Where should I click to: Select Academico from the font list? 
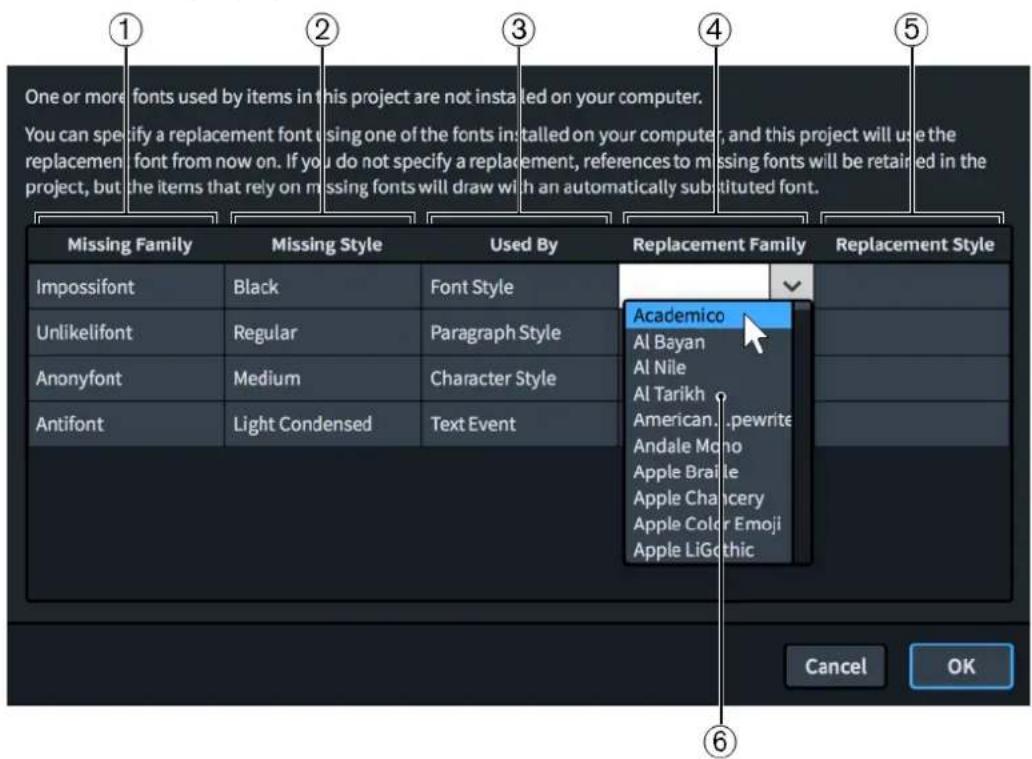708,316
